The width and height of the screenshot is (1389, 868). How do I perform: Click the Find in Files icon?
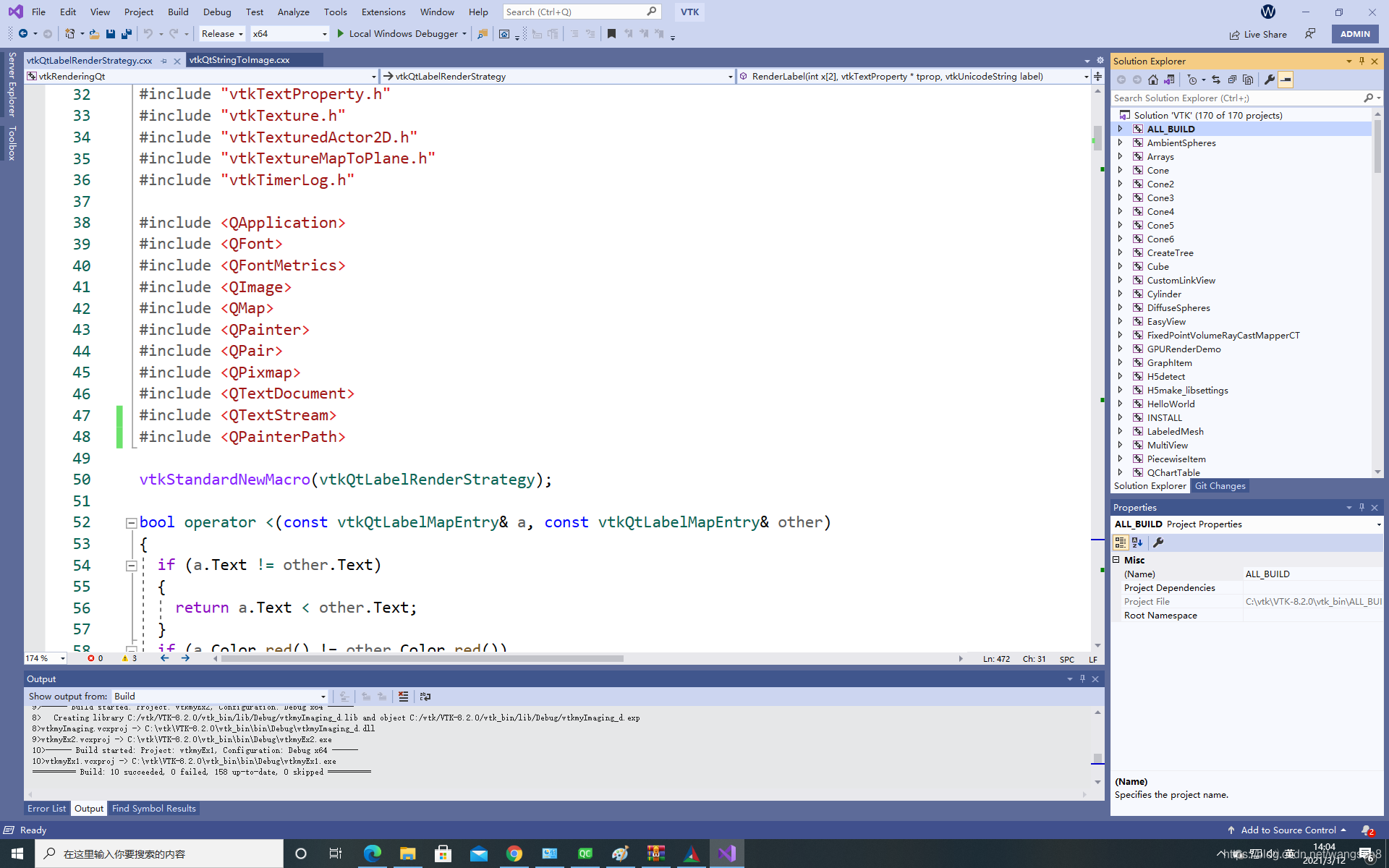482,33
